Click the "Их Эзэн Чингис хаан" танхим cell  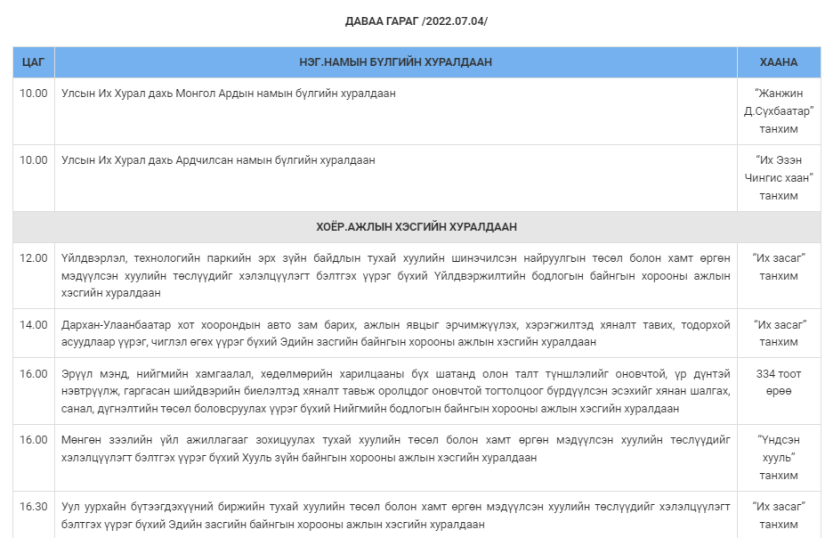[x=778, y=177]
